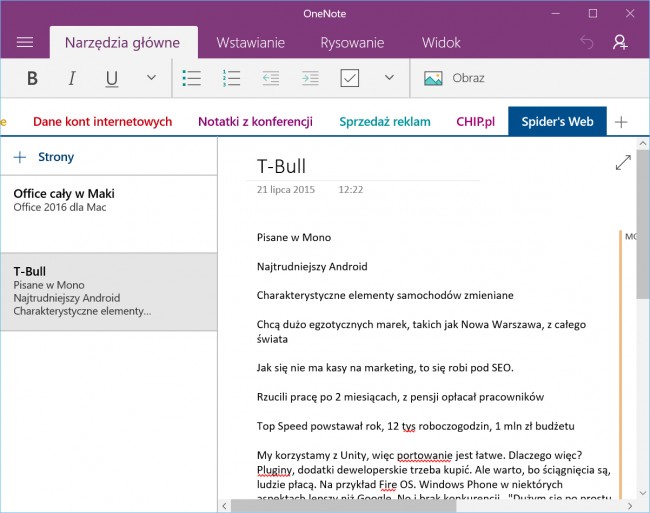This screenshot has width=650, height=513.
Task: Click the Undo arrow
Action: point(587,42)
